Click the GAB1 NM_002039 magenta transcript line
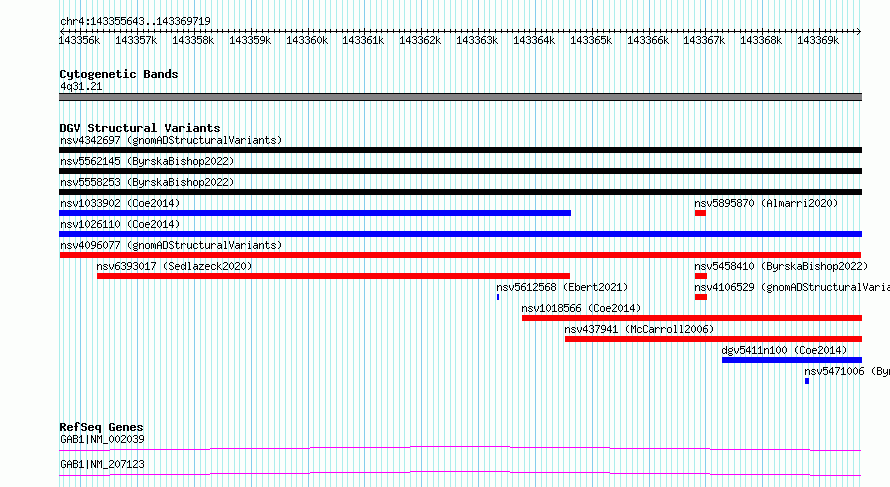Image resolution: width=890 pixels, height=487 pixels. click(460, 448)
